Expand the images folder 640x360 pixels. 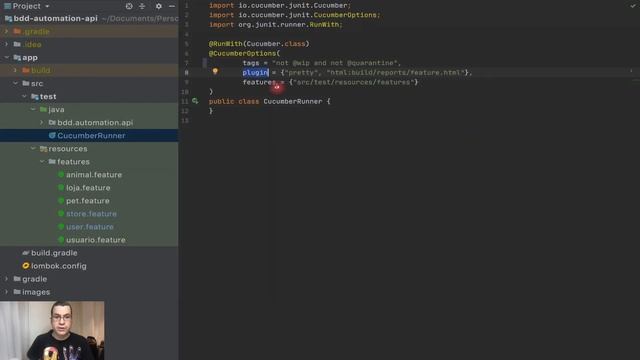(6, 292)
